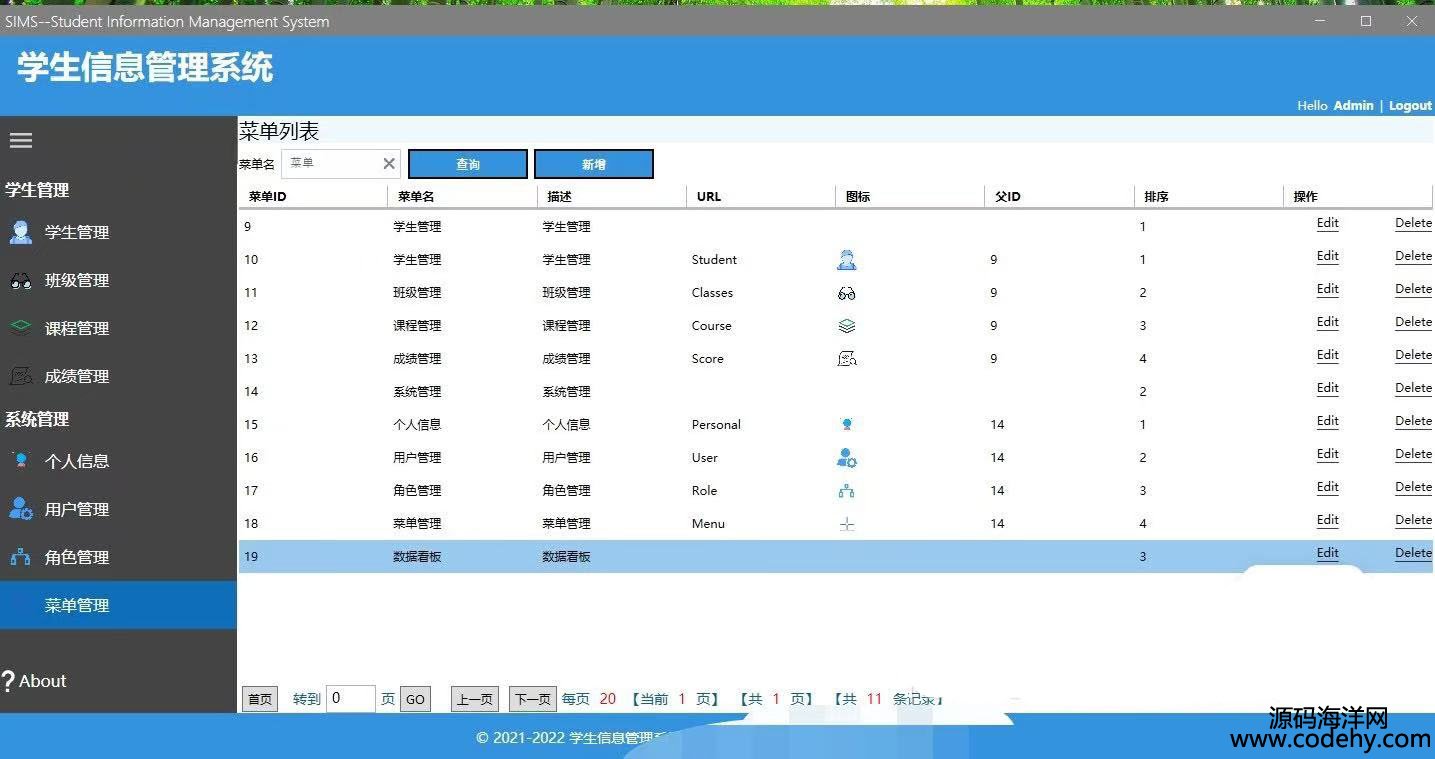Open 成绩管理 in the sidebar
The height and width of the screenshot is (759, 1435).
[77, 376]
